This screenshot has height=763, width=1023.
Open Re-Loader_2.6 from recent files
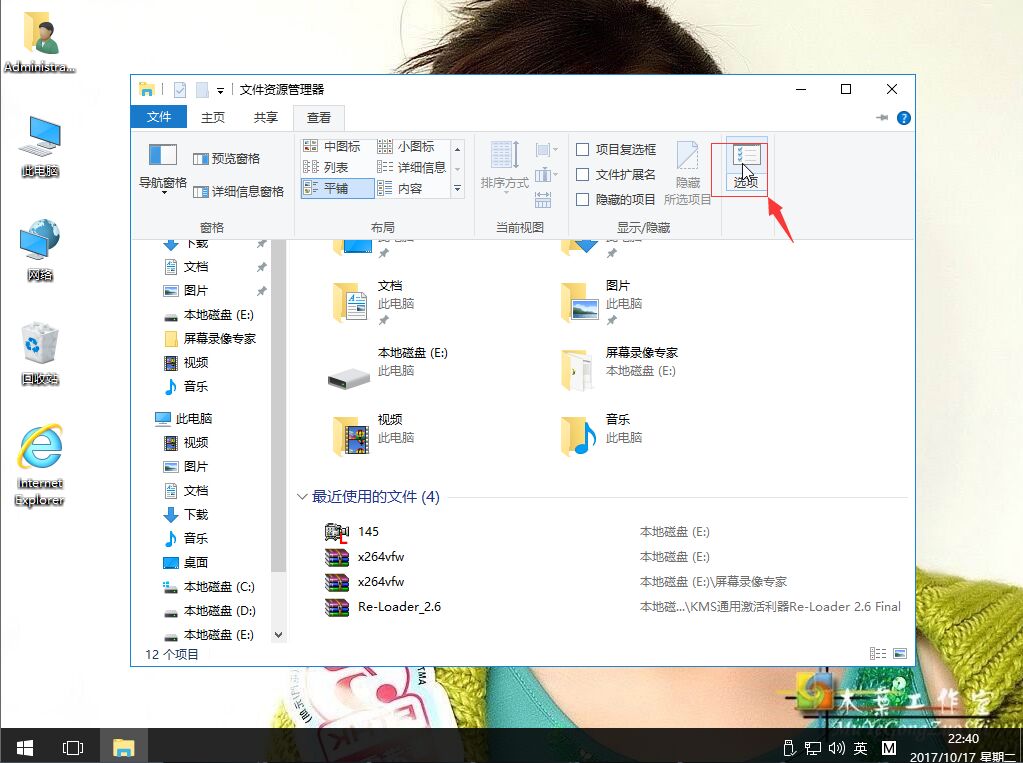click(402, 606)
